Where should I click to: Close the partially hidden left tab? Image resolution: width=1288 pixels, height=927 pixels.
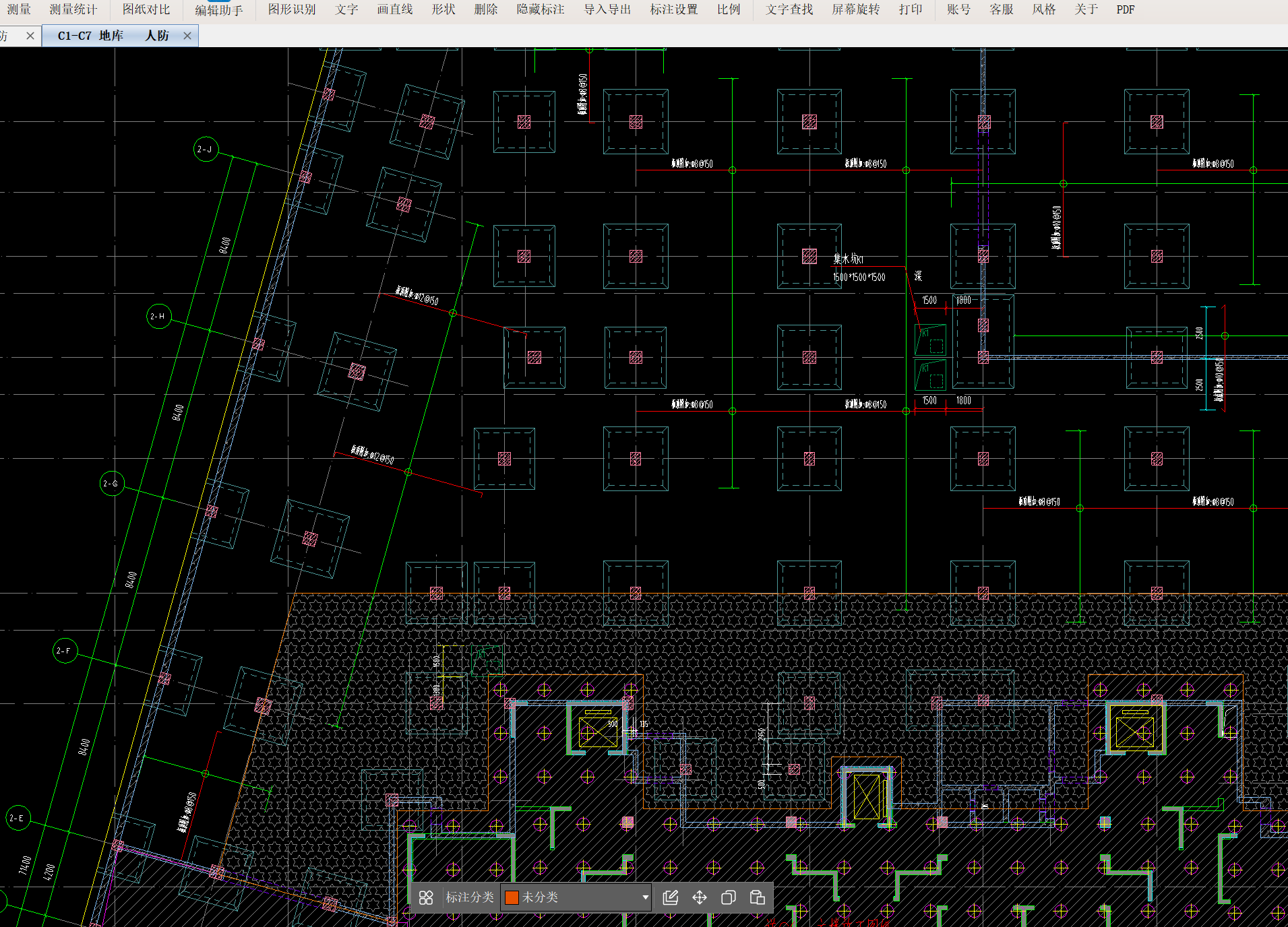[x=30, y=36]
